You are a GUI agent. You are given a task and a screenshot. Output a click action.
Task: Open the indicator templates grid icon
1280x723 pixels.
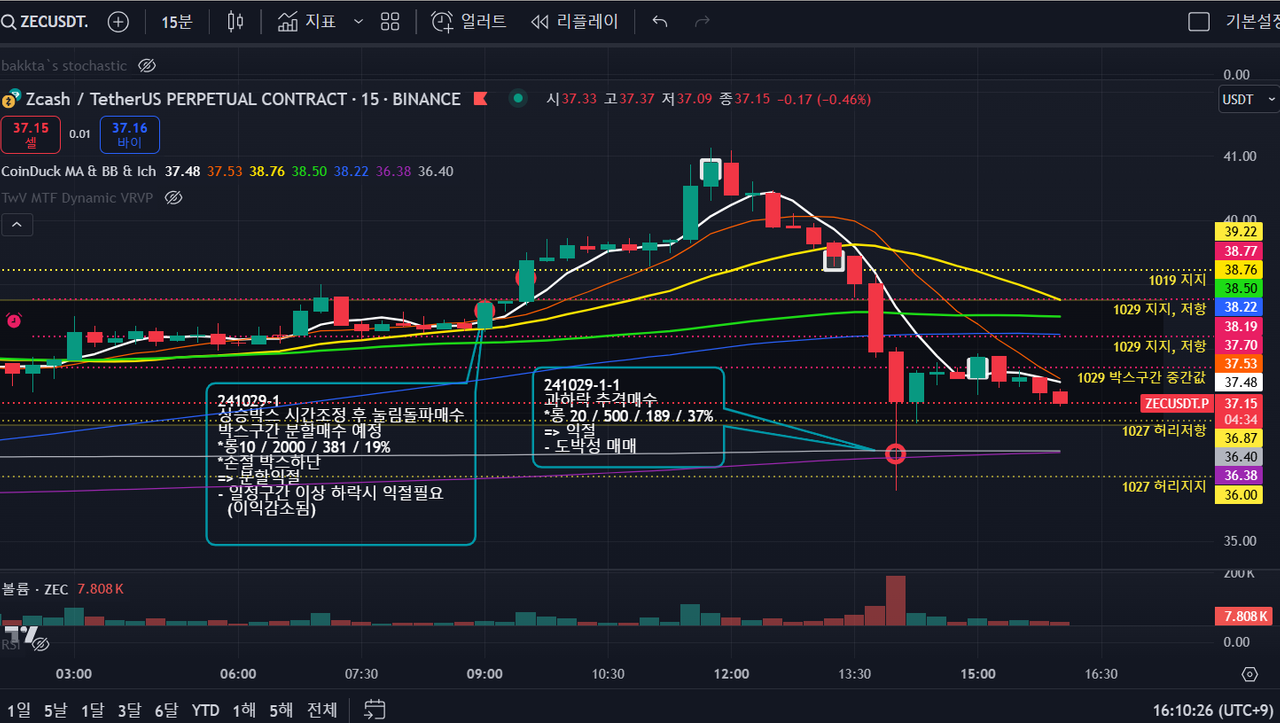390,21
